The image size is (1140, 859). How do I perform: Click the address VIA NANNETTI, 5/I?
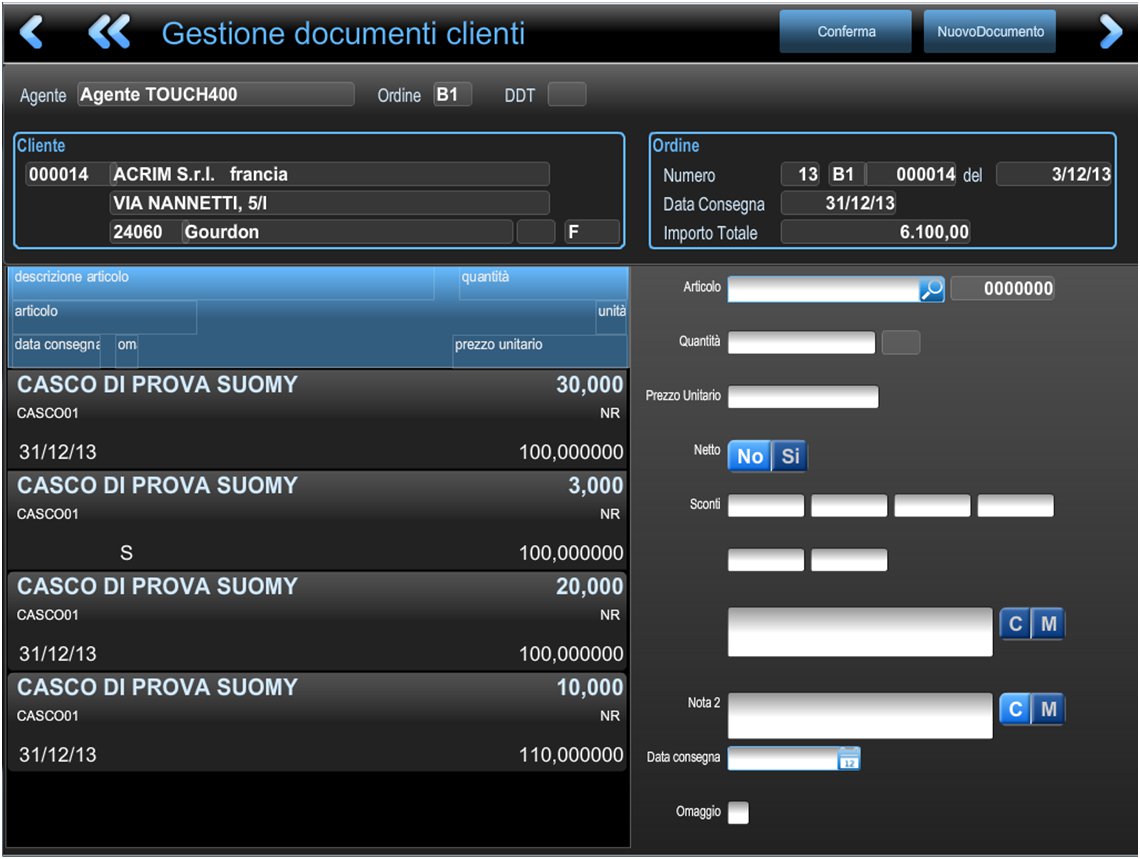point(329,203)
